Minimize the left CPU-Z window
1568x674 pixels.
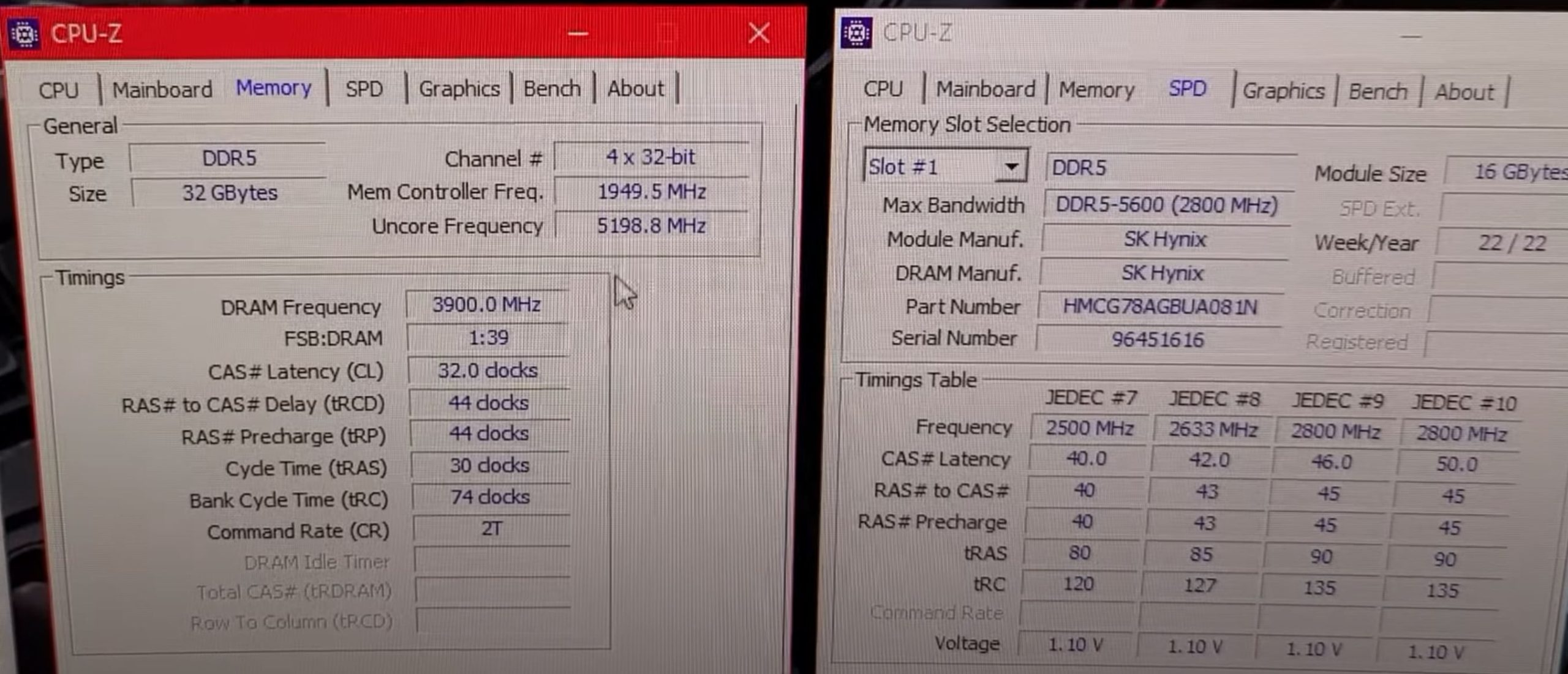click(x=578, y=34)
